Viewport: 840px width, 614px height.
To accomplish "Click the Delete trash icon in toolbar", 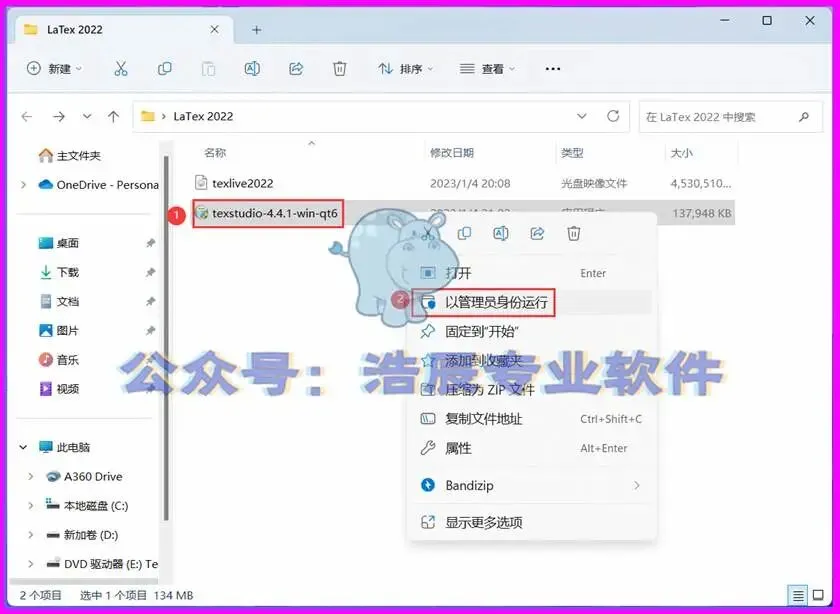I will point(340,69).
